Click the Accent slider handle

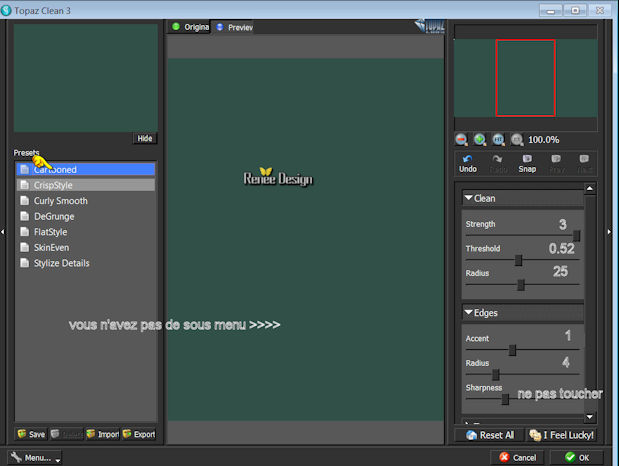[512, 350]
